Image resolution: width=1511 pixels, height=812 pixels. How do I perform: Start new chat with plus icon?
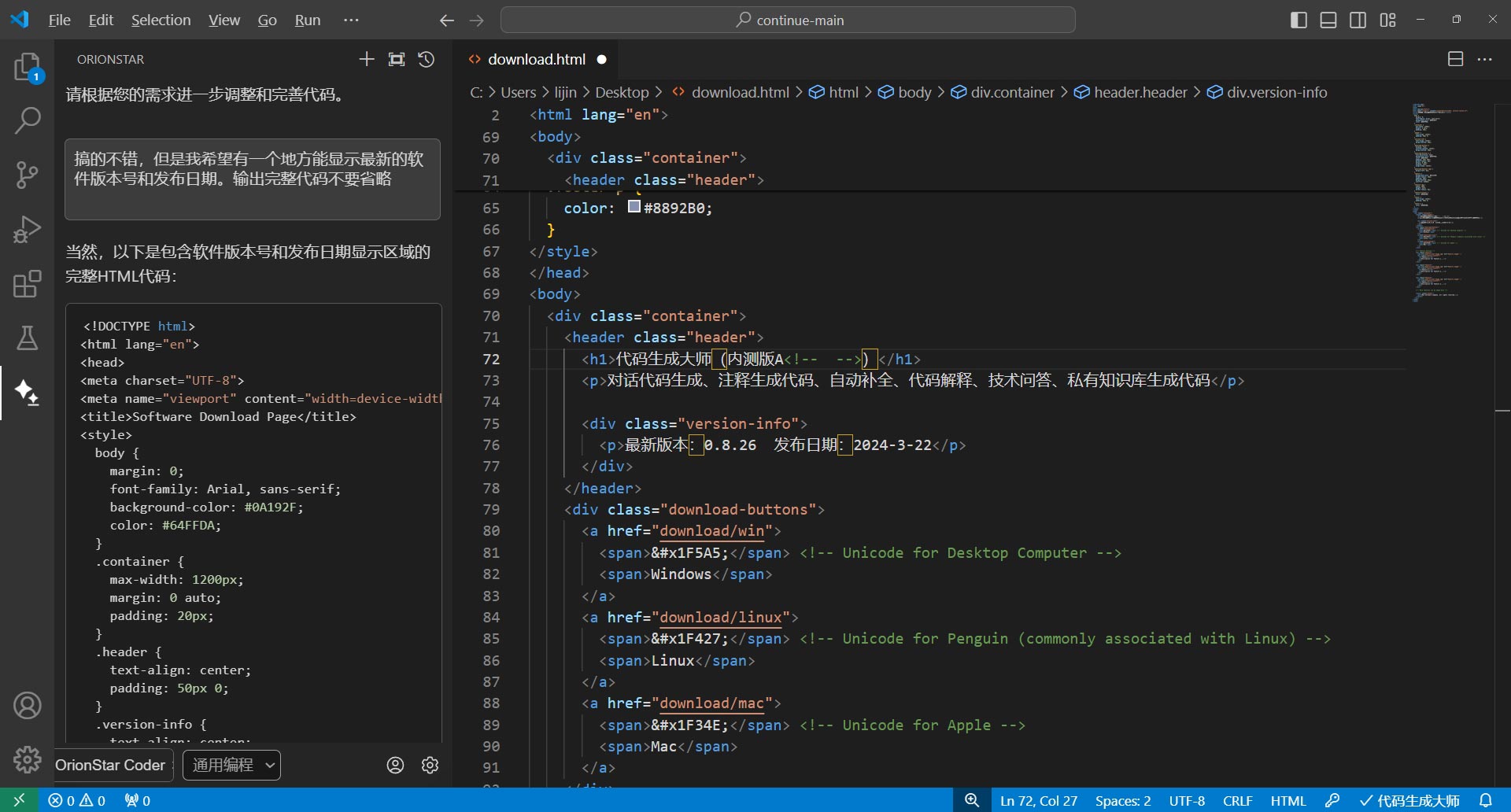click(367, 60)
